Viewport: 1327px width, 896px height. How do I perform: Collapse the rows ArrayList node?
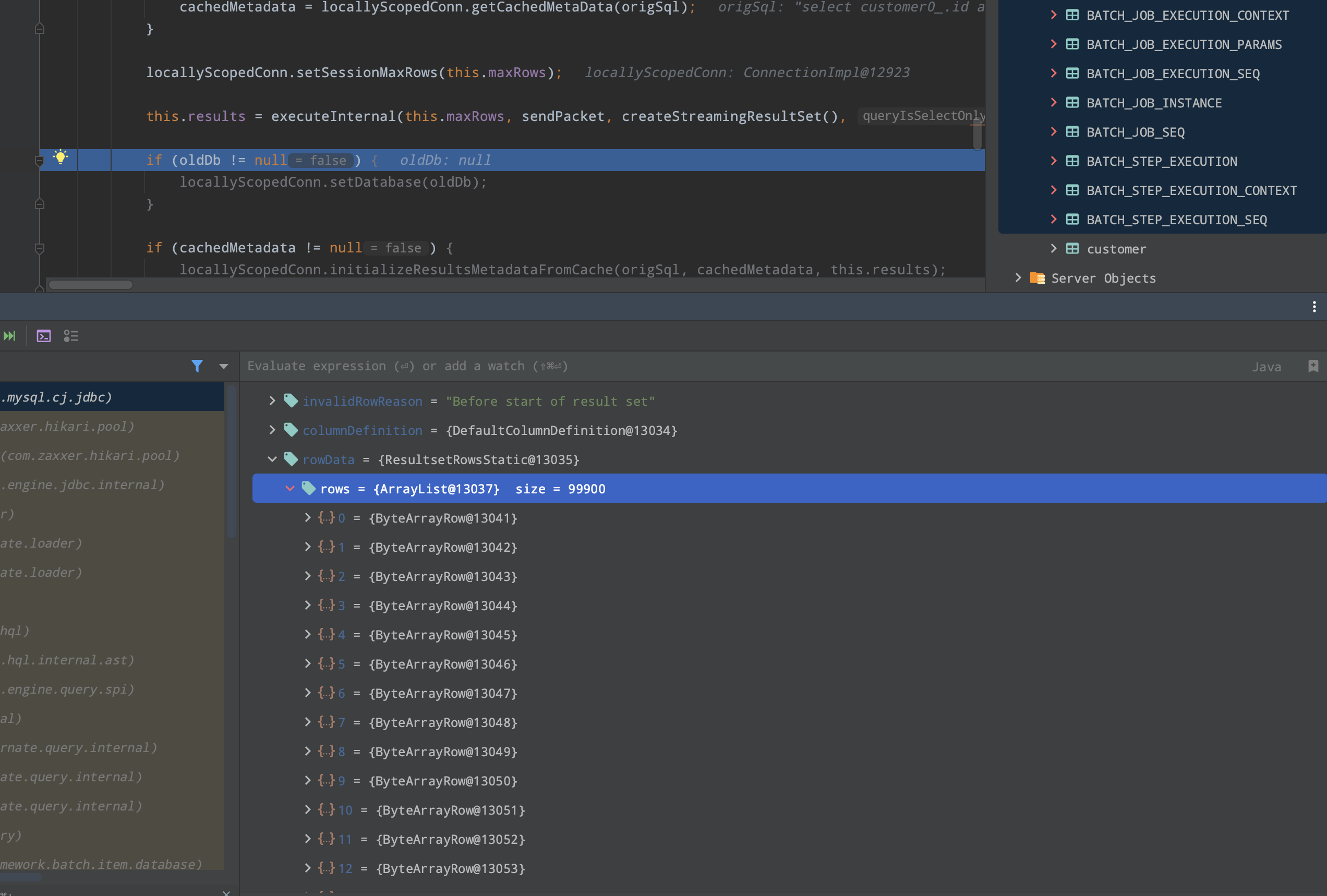click(290, 488)
